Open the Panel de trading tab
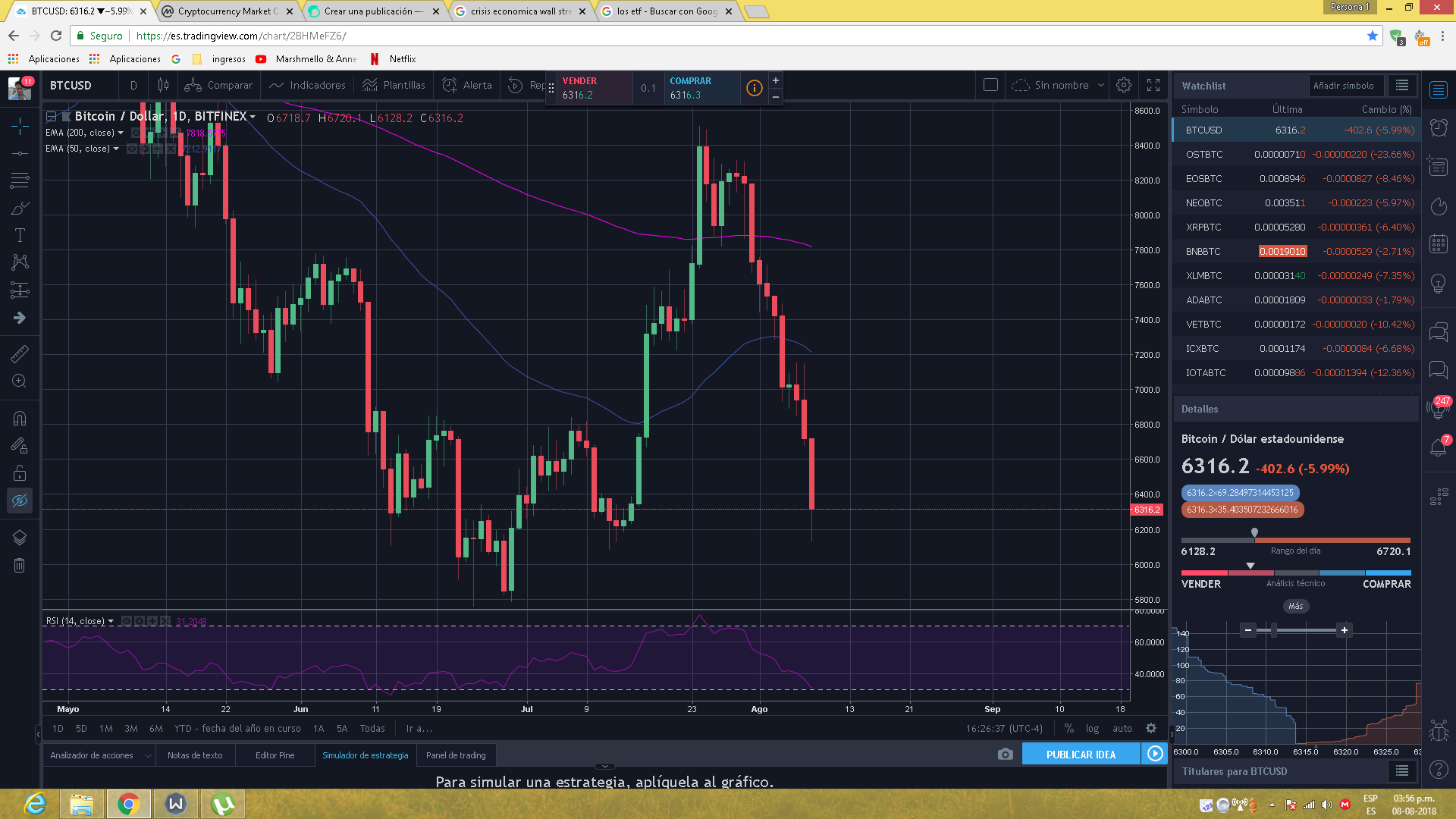 coord(456,755)
